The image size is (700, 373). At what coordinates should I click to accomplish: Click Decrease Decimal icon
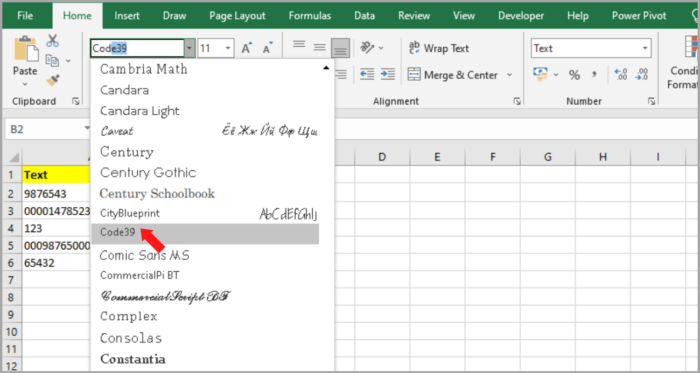coord(642,75)
